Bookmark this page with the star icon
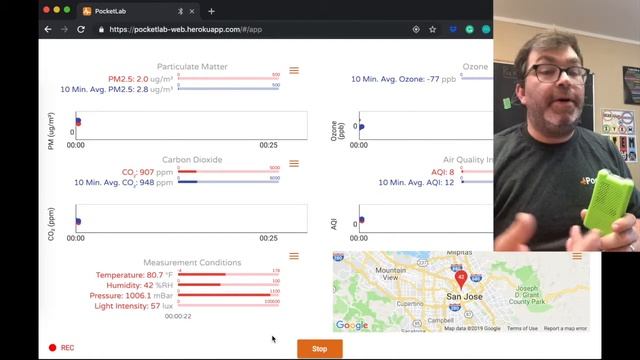640x360 pixels. coord(433,29)
